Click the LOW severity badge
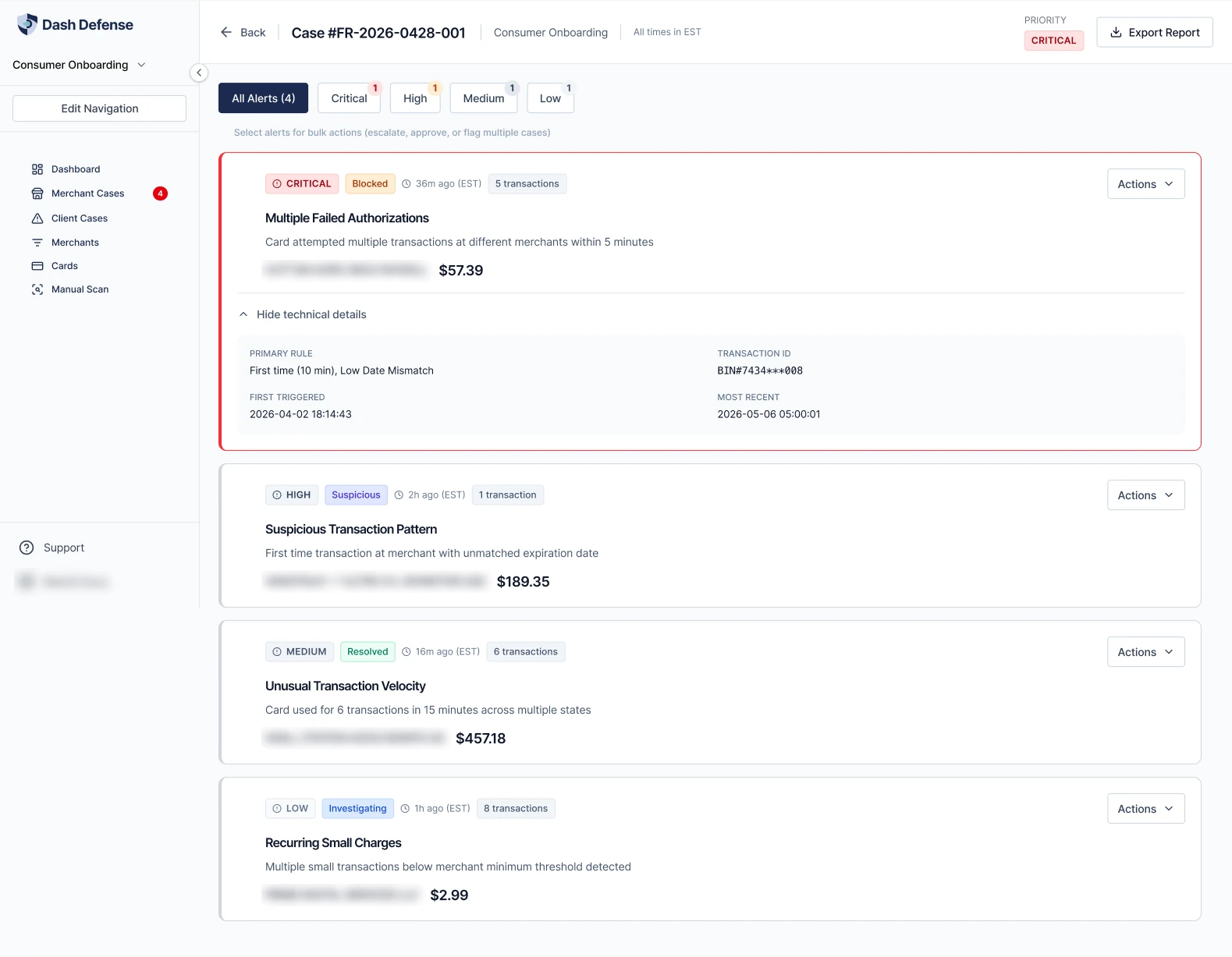 click(x=290, y=809)
